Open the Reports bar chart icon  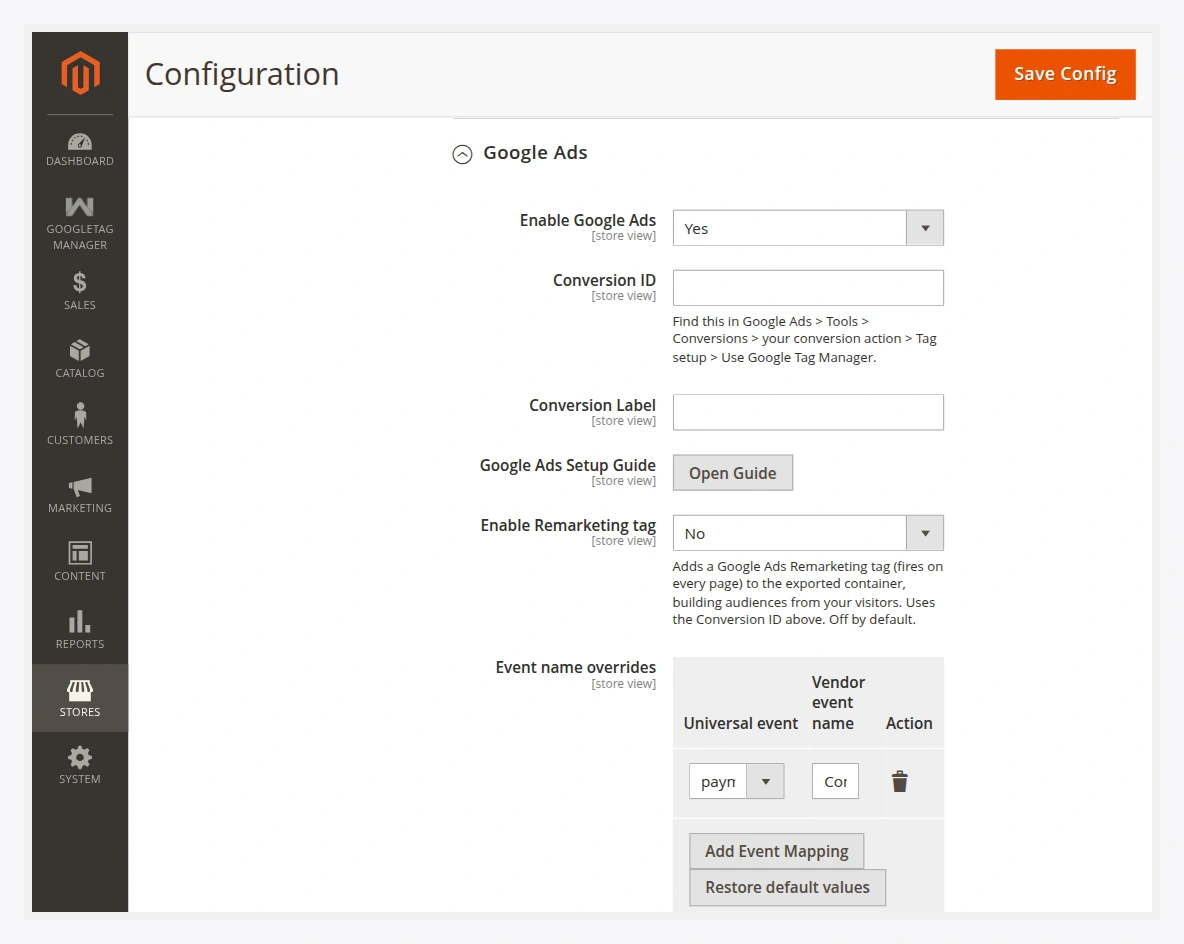click(79, 622)
